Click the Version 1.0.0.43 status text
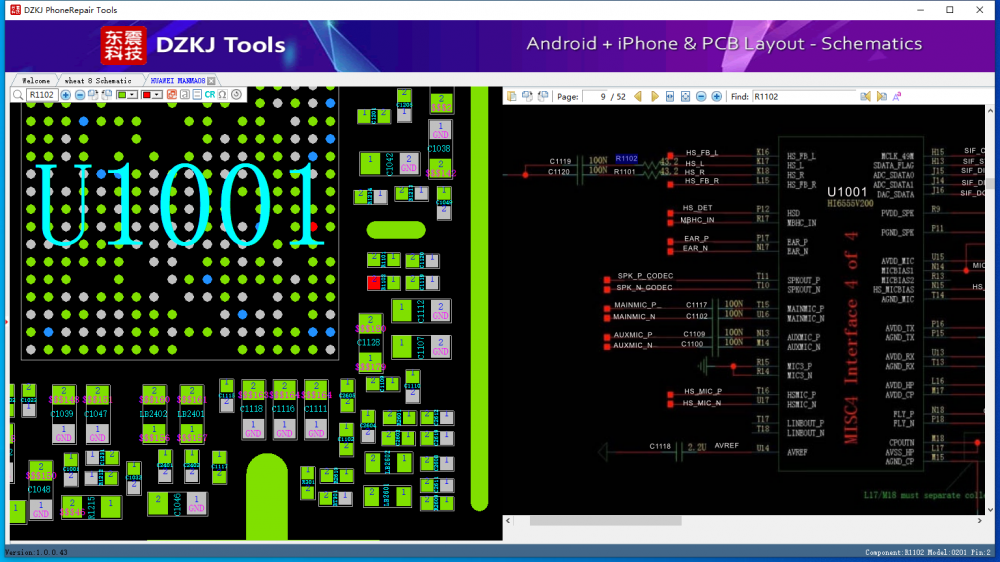1000x562 pixels. 36,552
